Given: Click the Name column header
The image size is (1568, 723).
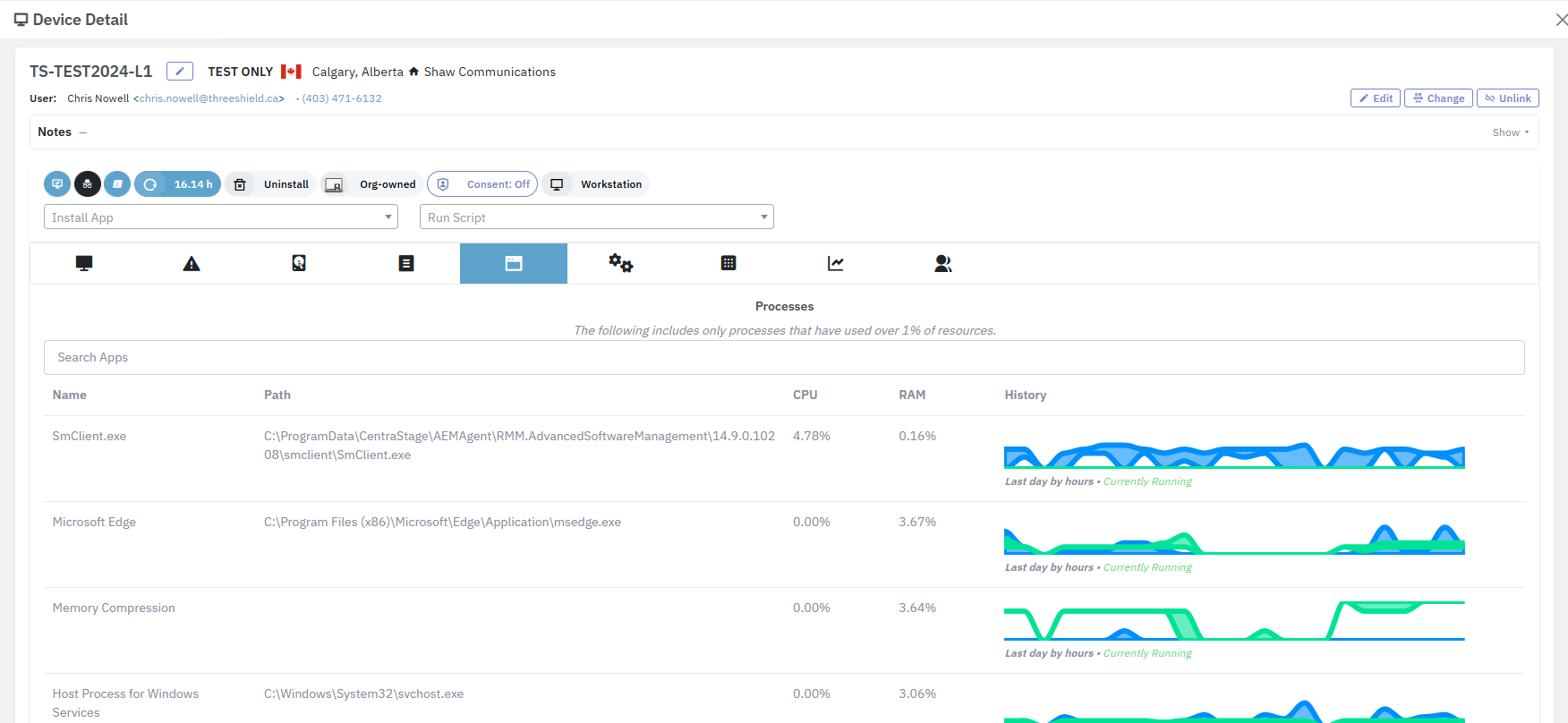Looking at the screenshot, I should (x=70, y=395).
